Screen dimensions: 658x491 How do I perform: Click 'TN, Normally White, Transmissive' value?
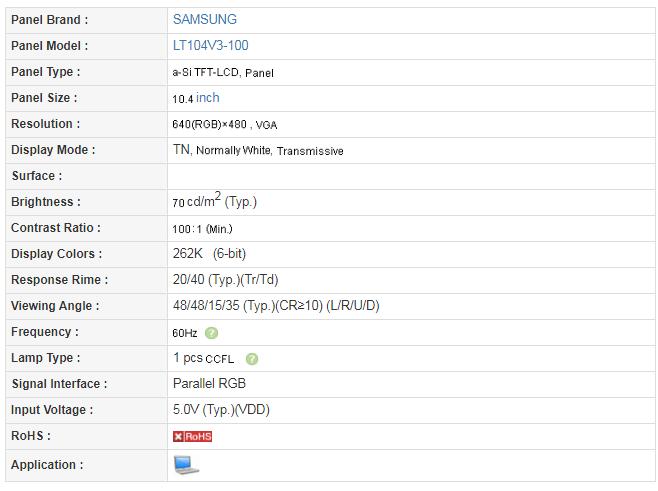click(x=258, y=150)
